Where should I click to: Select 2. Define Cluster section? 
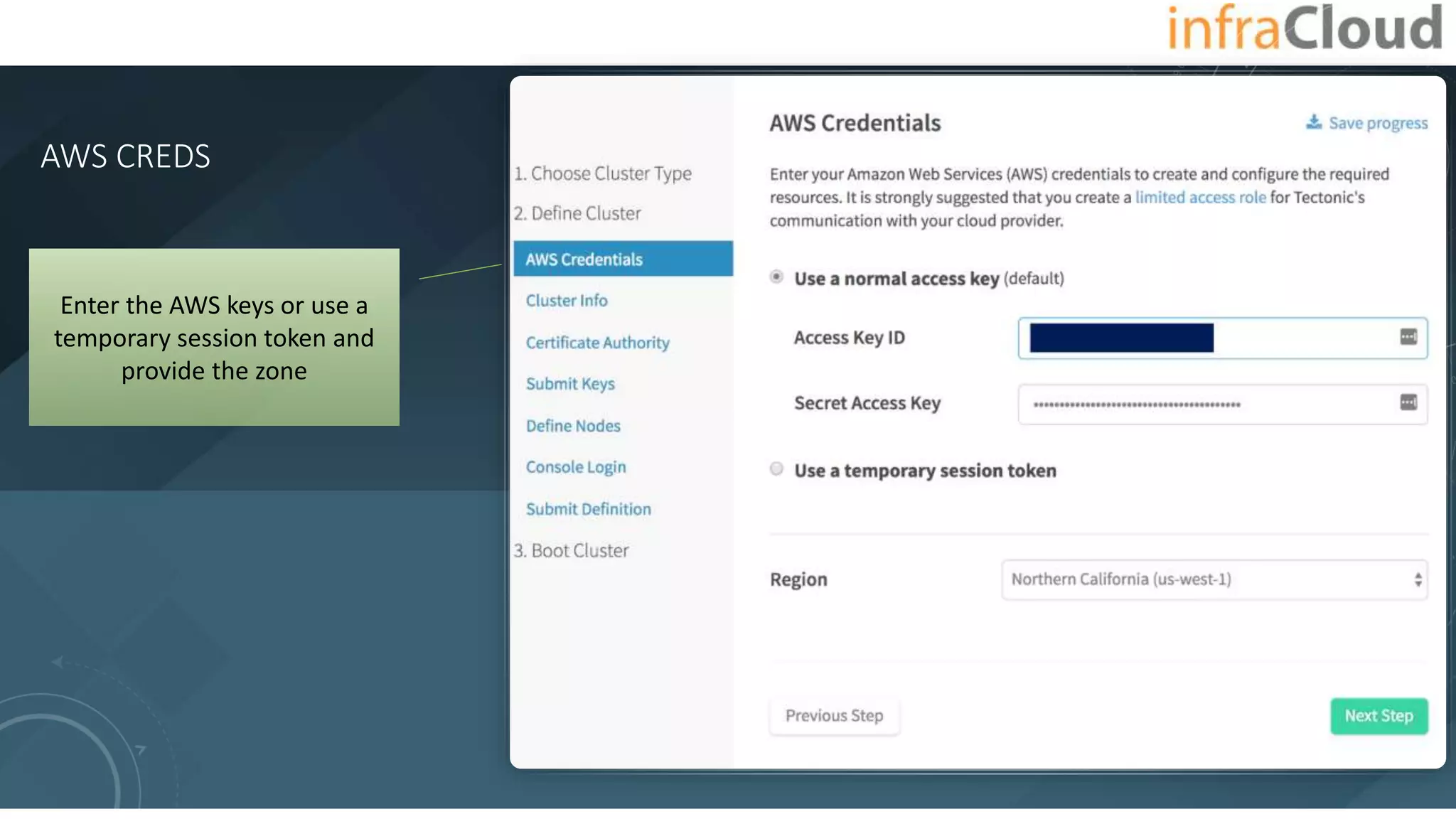(x=577, y=213)
